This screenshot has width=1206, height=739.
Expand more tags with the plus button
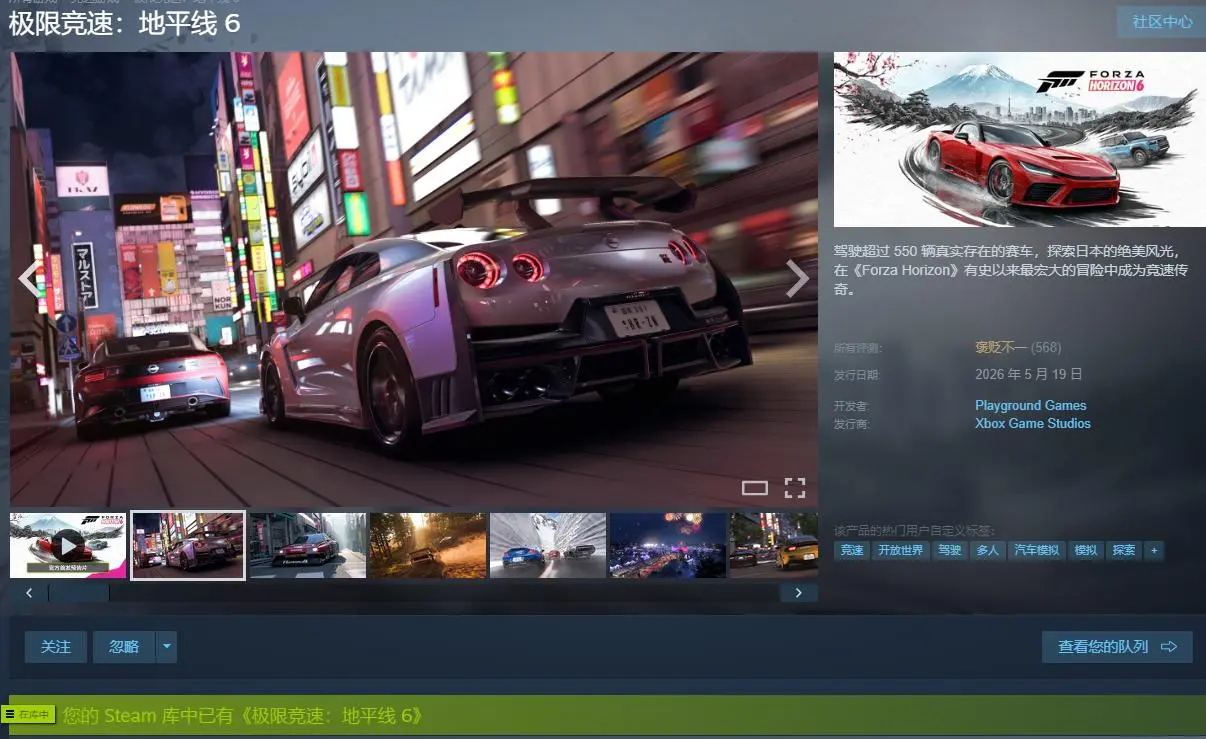[1154, 550]
